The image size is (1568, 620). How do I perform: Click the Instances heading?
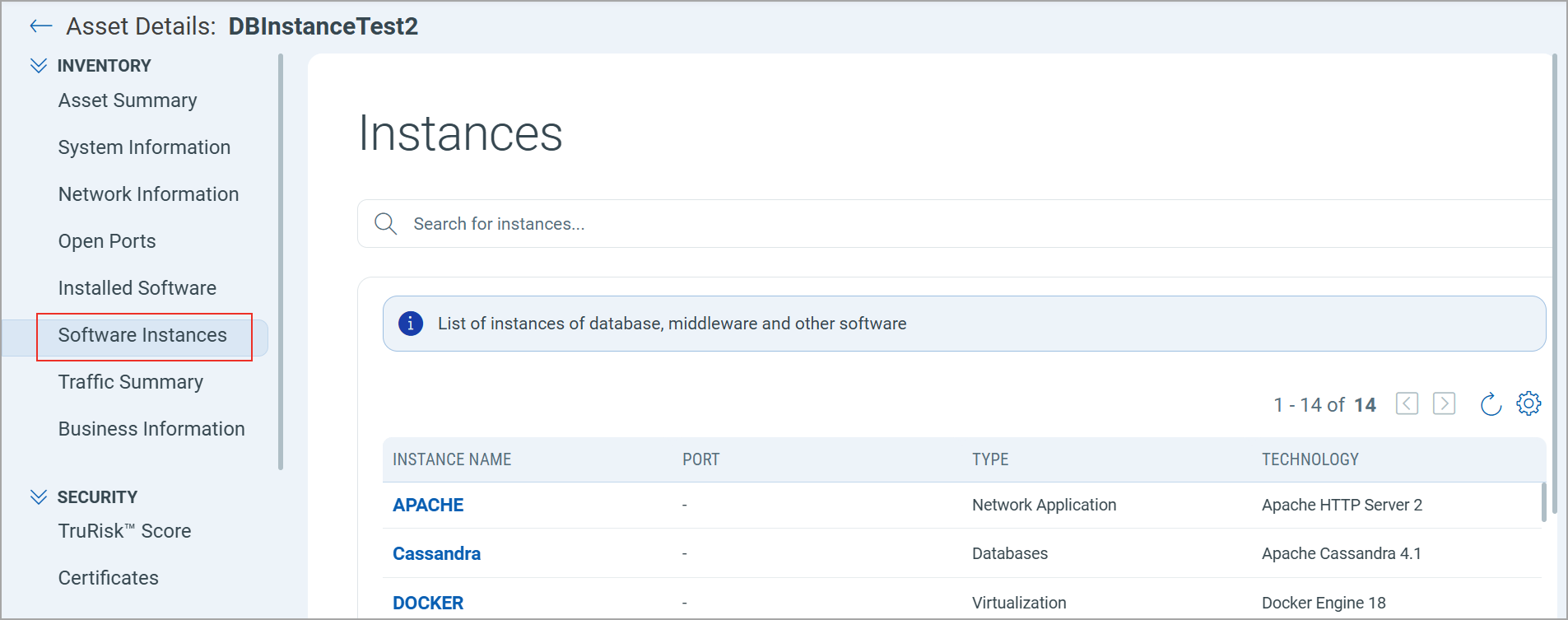click(x=461, y=133)
